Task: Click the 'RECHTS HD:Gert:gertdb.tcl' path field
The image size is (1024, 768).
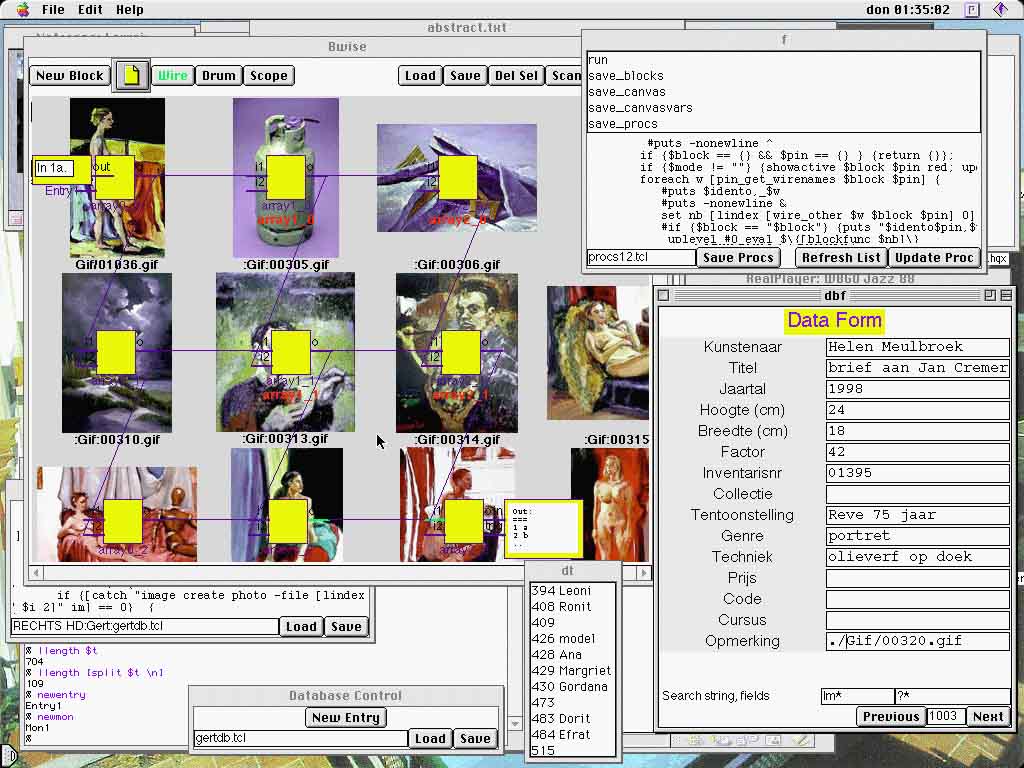Action: (145, 626)
